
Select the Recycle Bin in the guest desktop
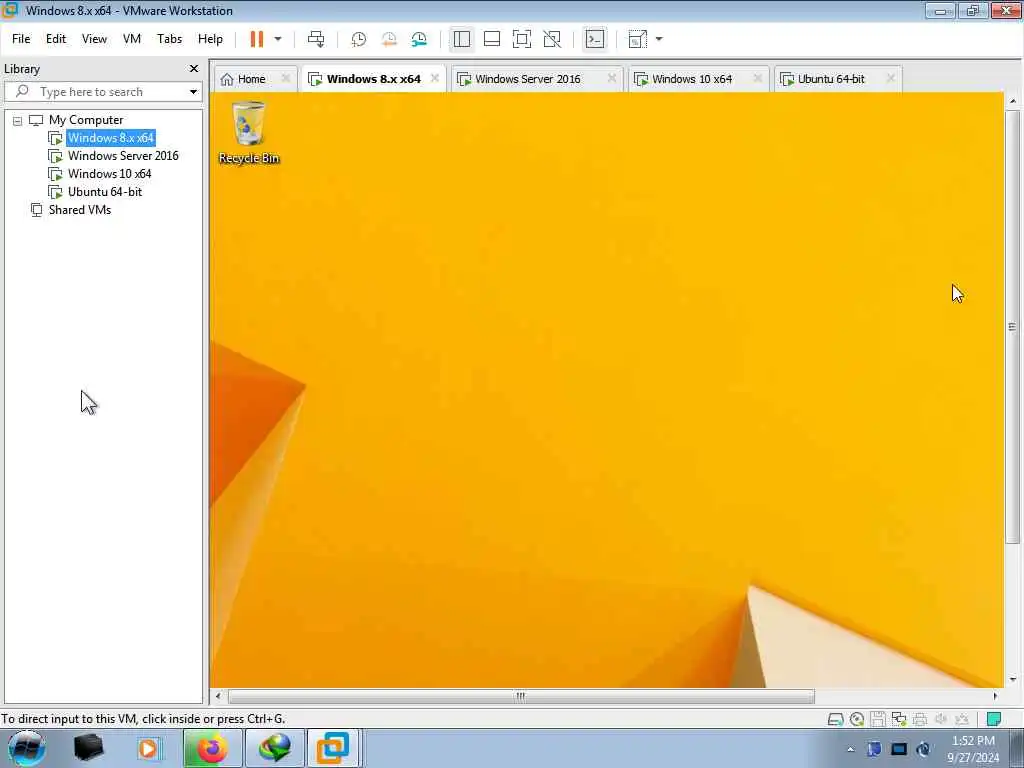click(x=249, y=133)
